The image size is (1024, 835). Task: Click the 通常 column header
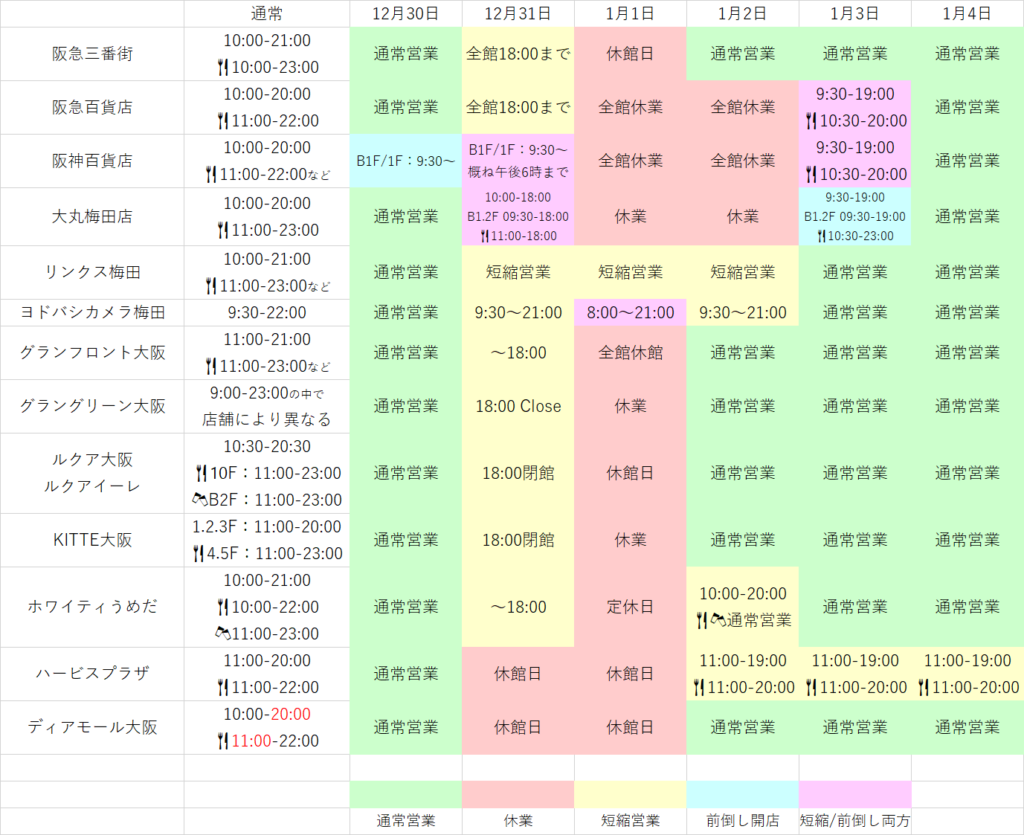coord(266,14)
